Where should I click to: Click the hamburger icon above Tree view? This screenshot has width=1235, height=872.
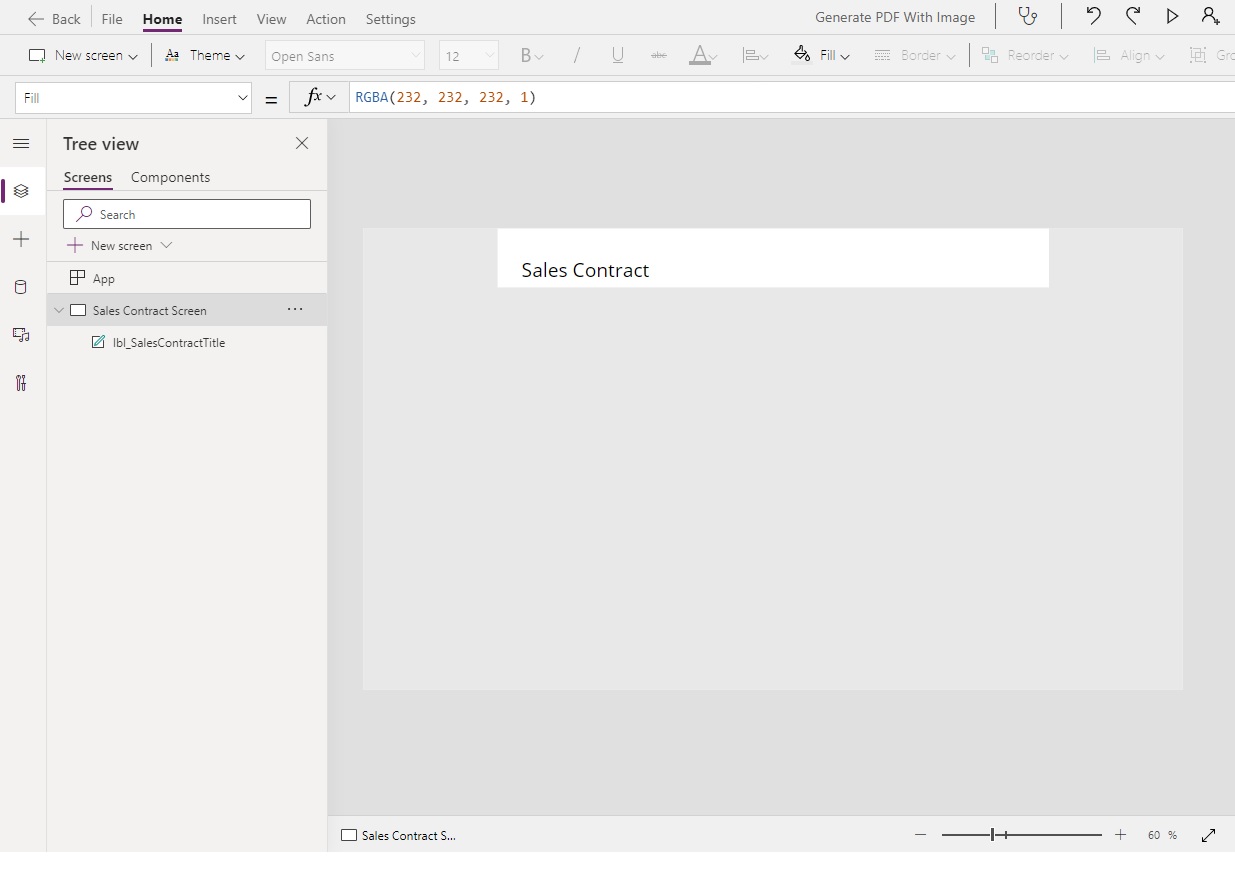click(x=21, y=143)
